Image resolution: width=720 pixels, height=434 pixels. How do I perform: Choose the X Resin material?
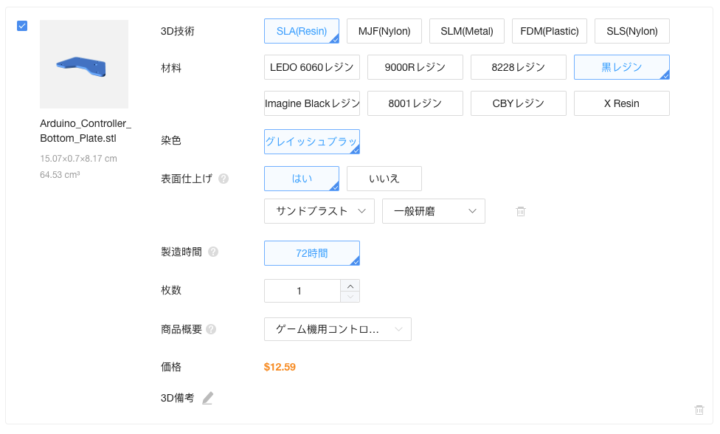[x=621, y=103]
